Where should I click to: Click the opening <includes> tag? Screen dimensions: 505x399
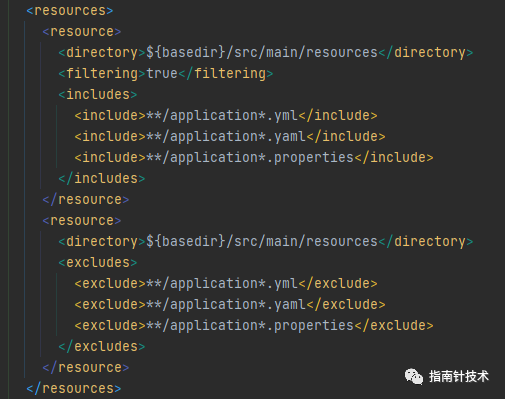pos(98,94)
